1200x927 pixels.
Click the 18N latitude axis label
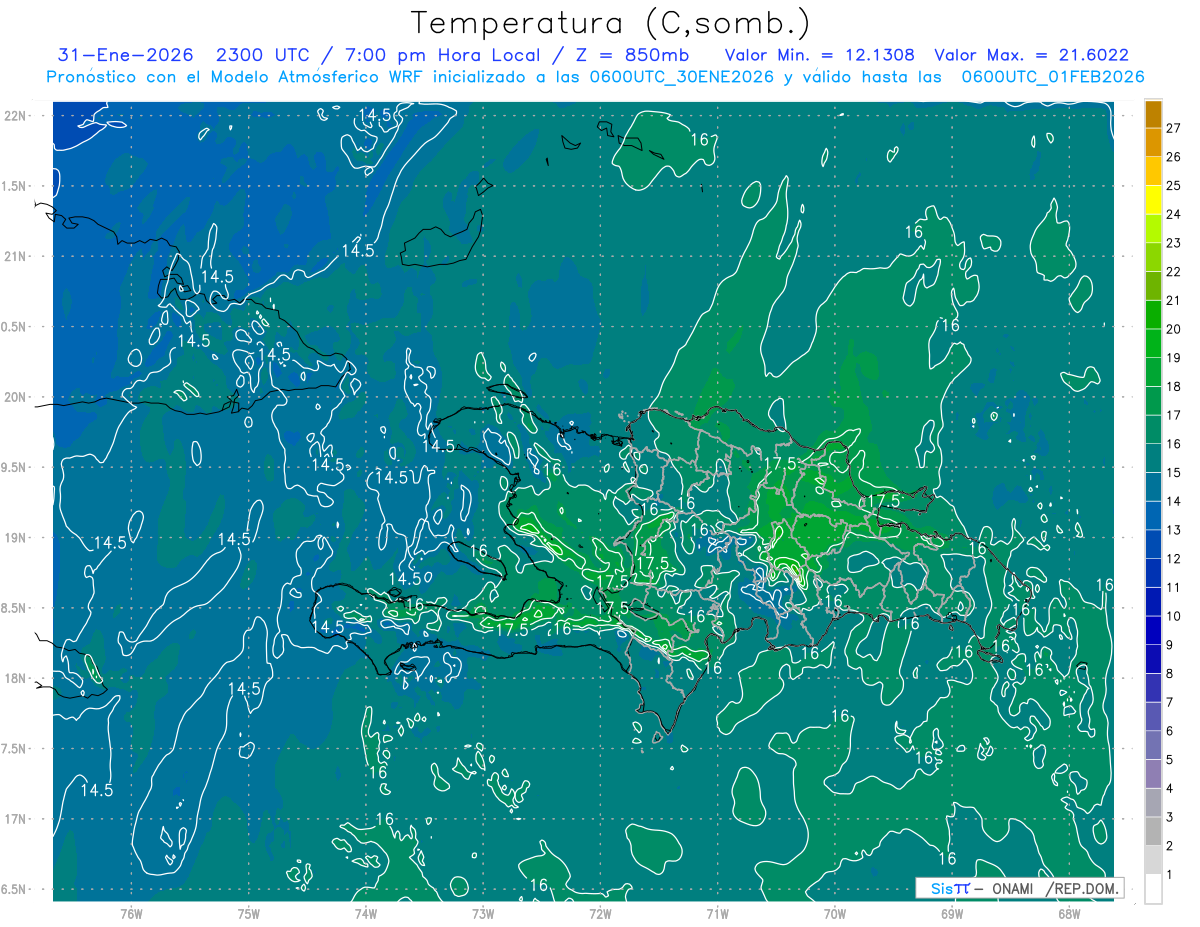tap(17, 679)
